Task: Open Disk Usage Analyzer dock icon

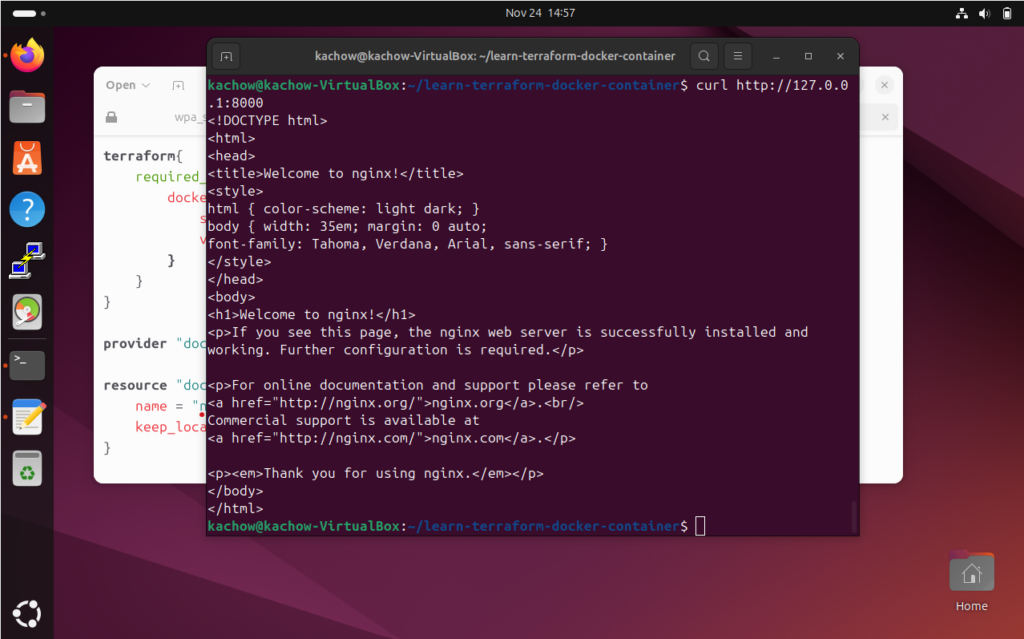Action: [x=27, y=312]
